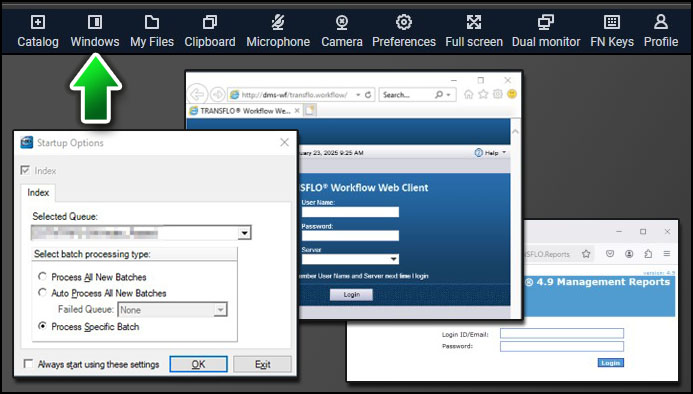Click the Password field on Management Reports
The width and height of the screenshot is (693, 394).
point(562,346)
